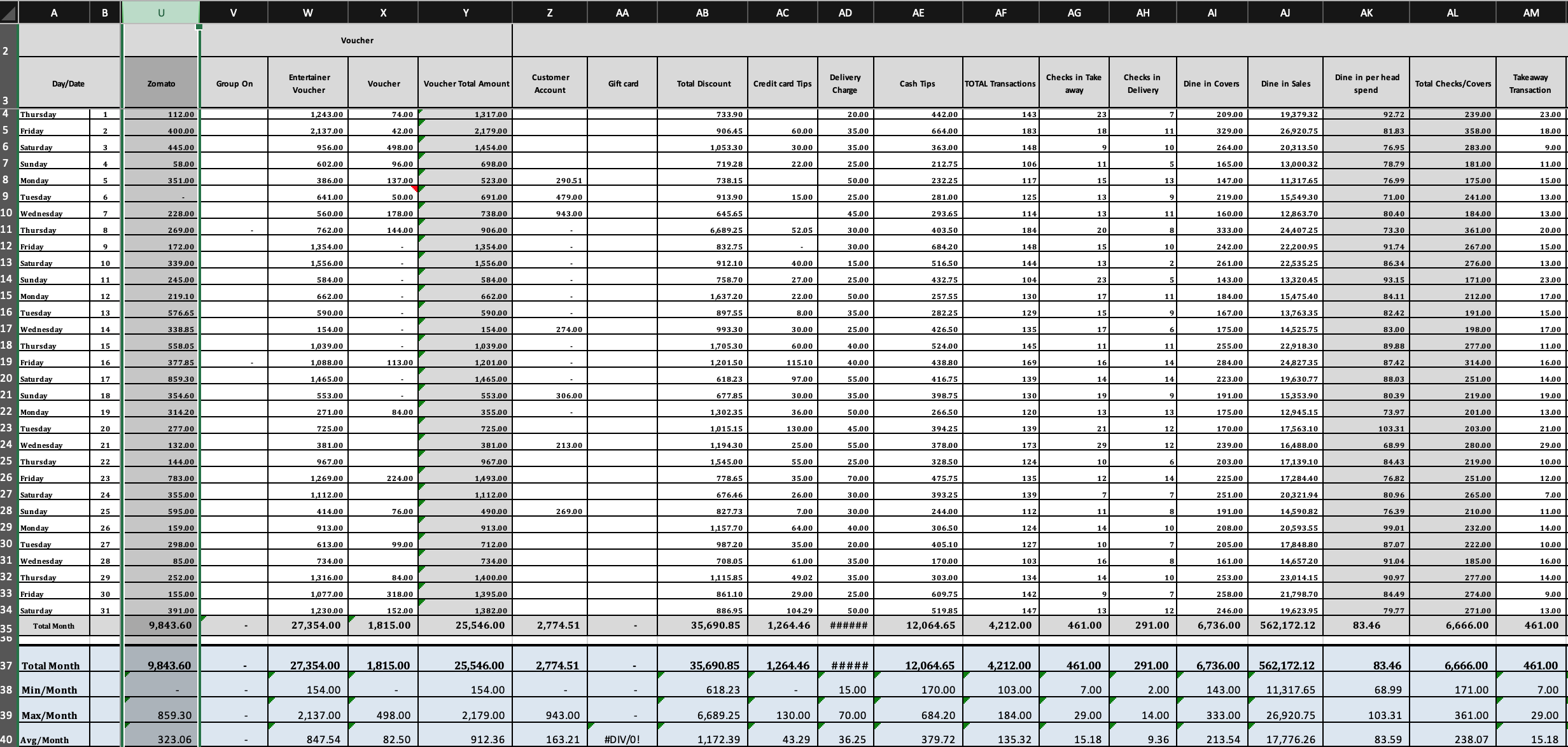Click the Cash Tips heading cell

click(917, 83)
